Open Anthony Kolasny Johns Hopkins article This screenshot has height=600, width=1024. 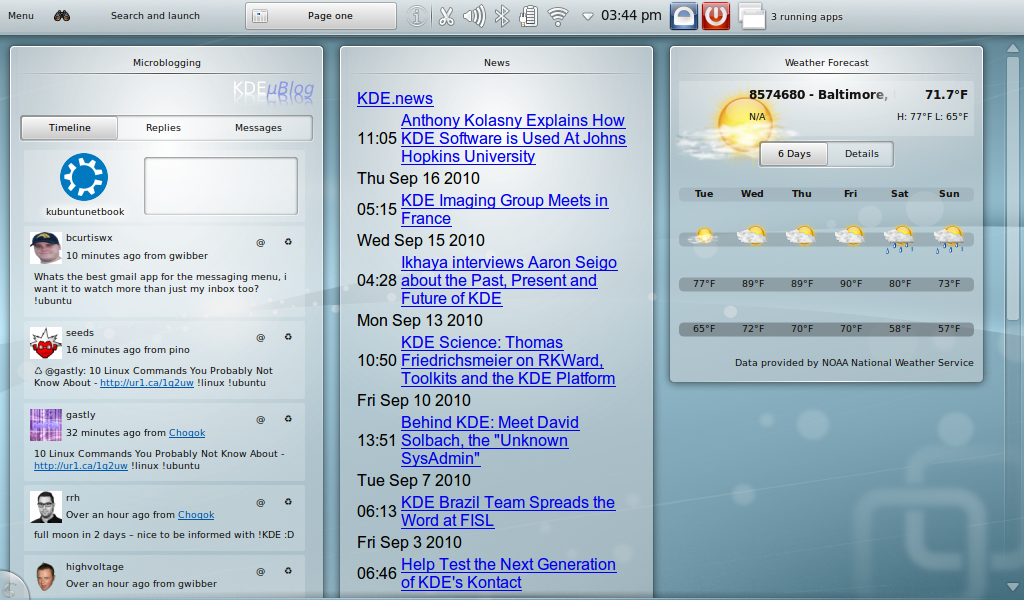[513, 138]
